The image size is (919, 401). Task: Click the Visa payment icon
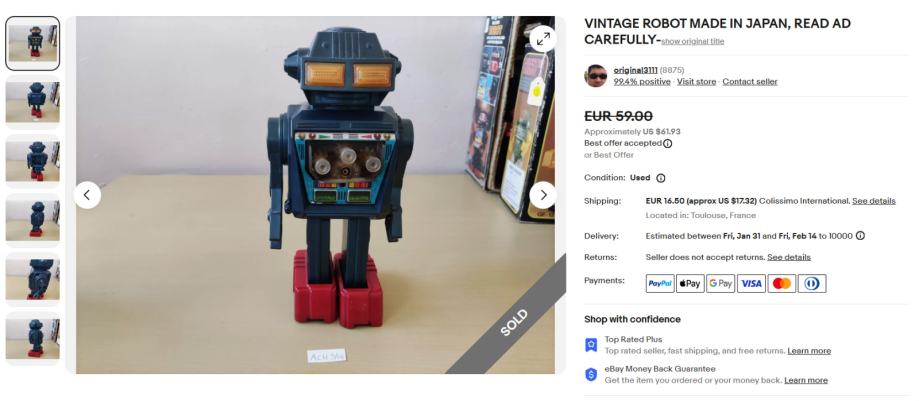click(751, 284)
